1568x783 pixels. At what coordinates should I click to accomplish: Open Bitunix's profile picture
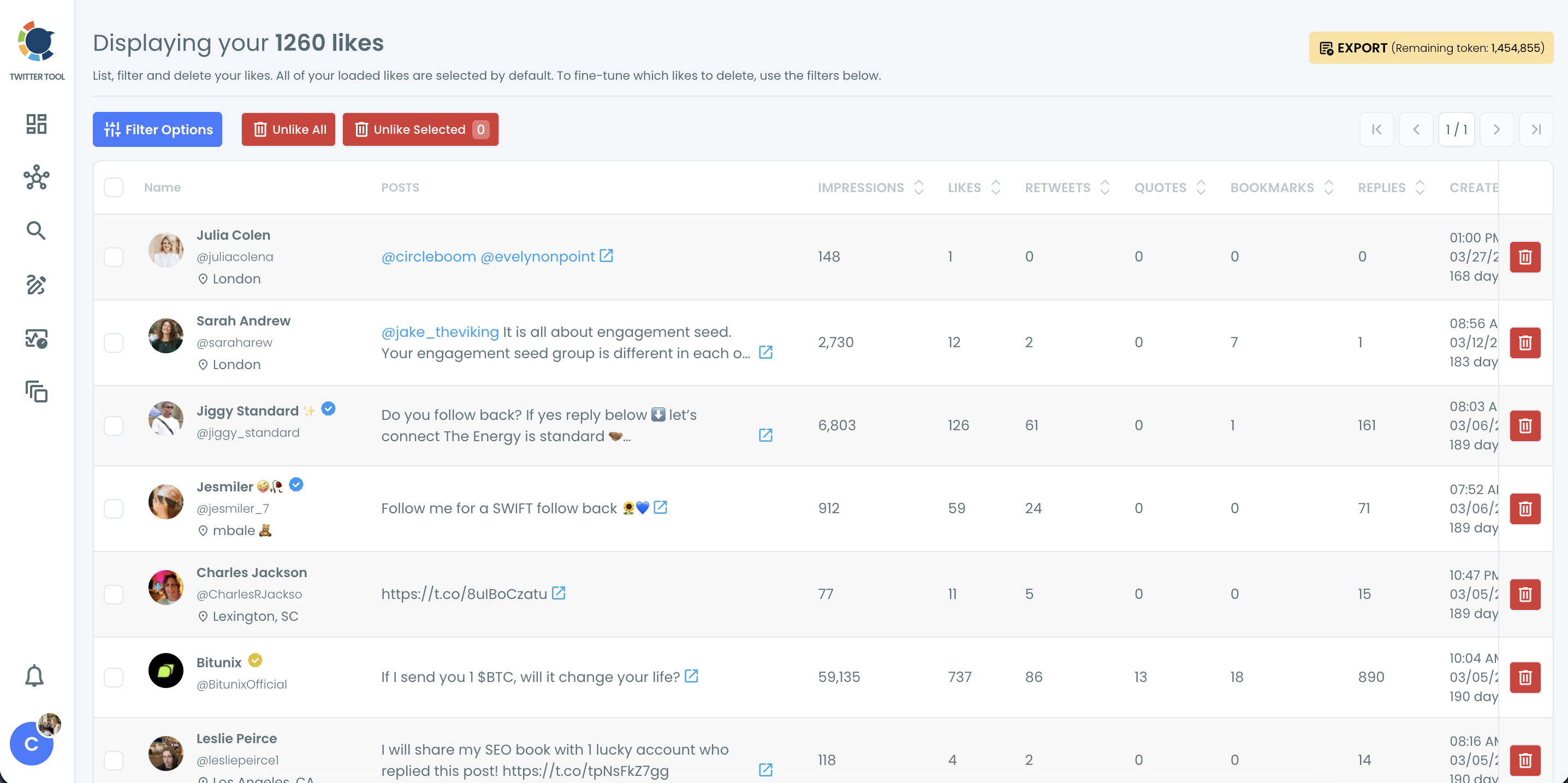pos(165,671)
